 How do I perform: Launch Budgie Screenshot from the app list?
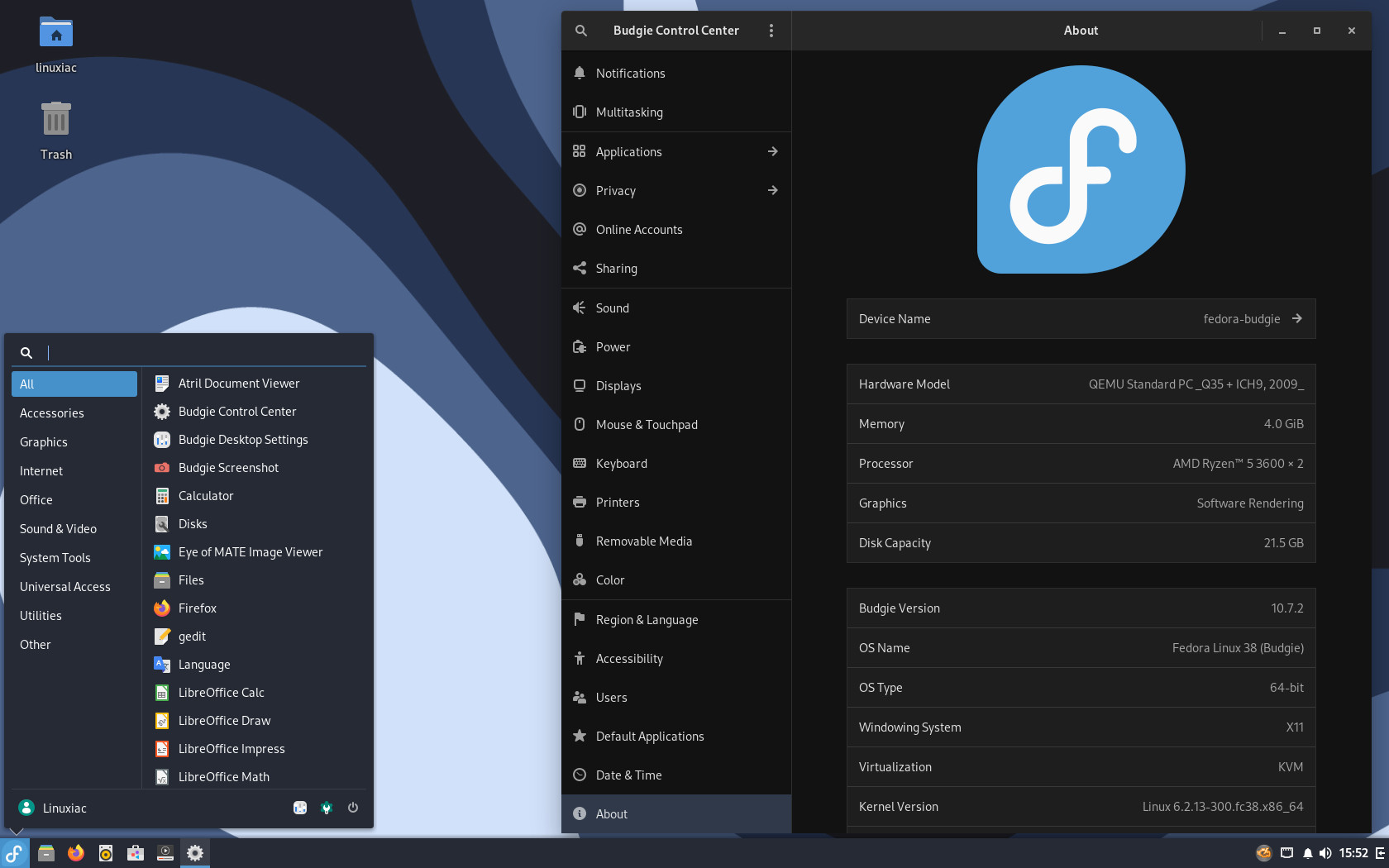pyautogui.click(x=255, y=468)
